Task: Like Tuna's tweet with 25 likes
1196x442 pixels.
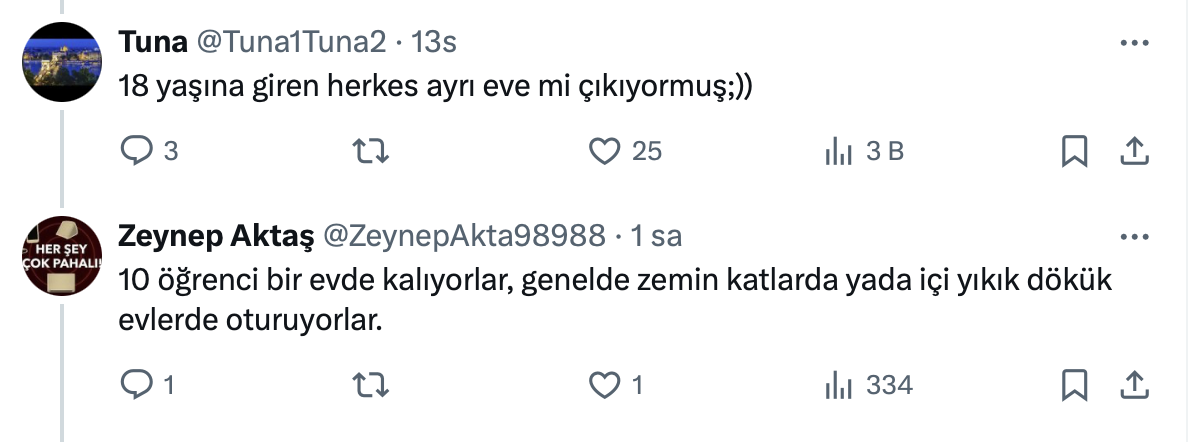Action: pyautogui.click(x=602, y=150)
